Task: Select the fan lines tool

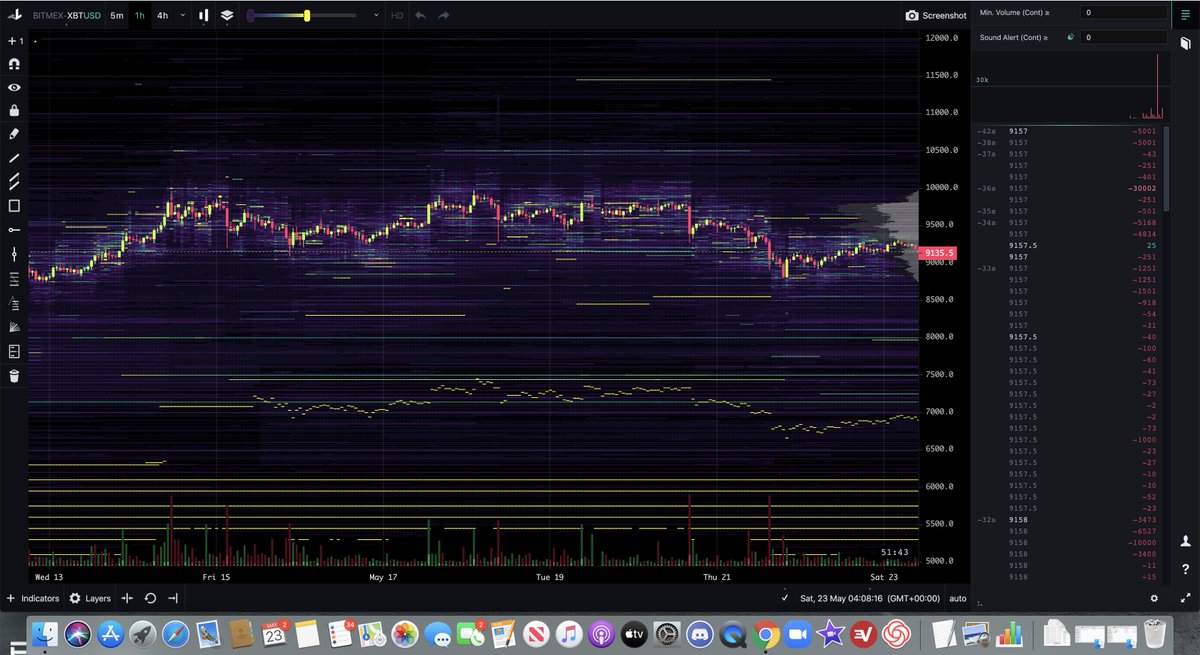Action: click(x=14, y=327)
